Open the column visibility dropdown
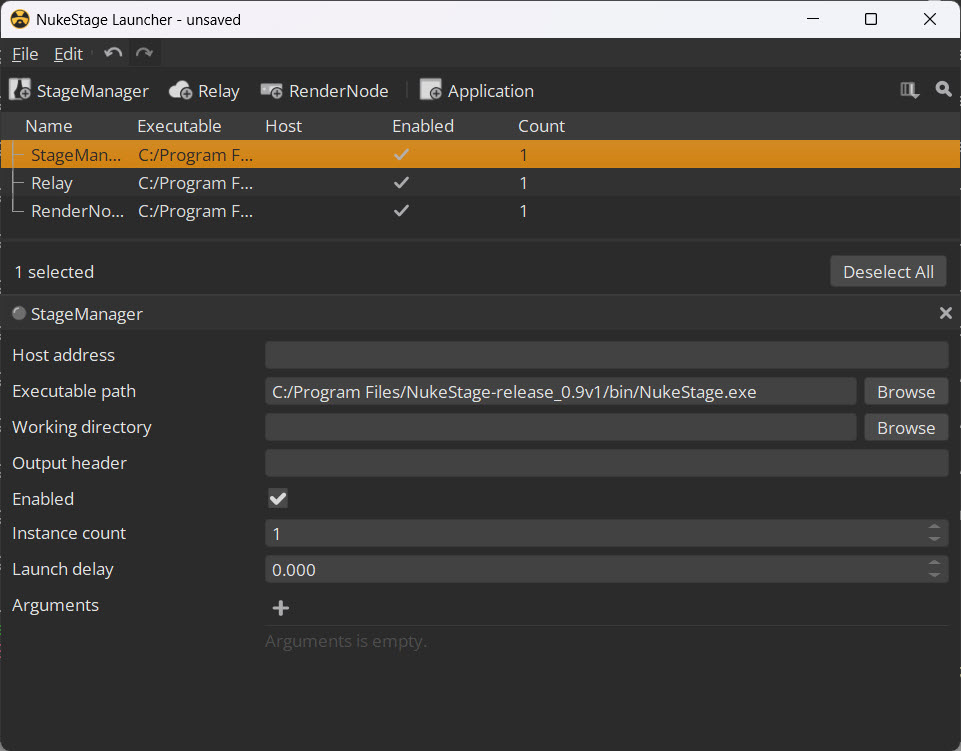Screen dimensions: 961x751 [x=909, y=91]
